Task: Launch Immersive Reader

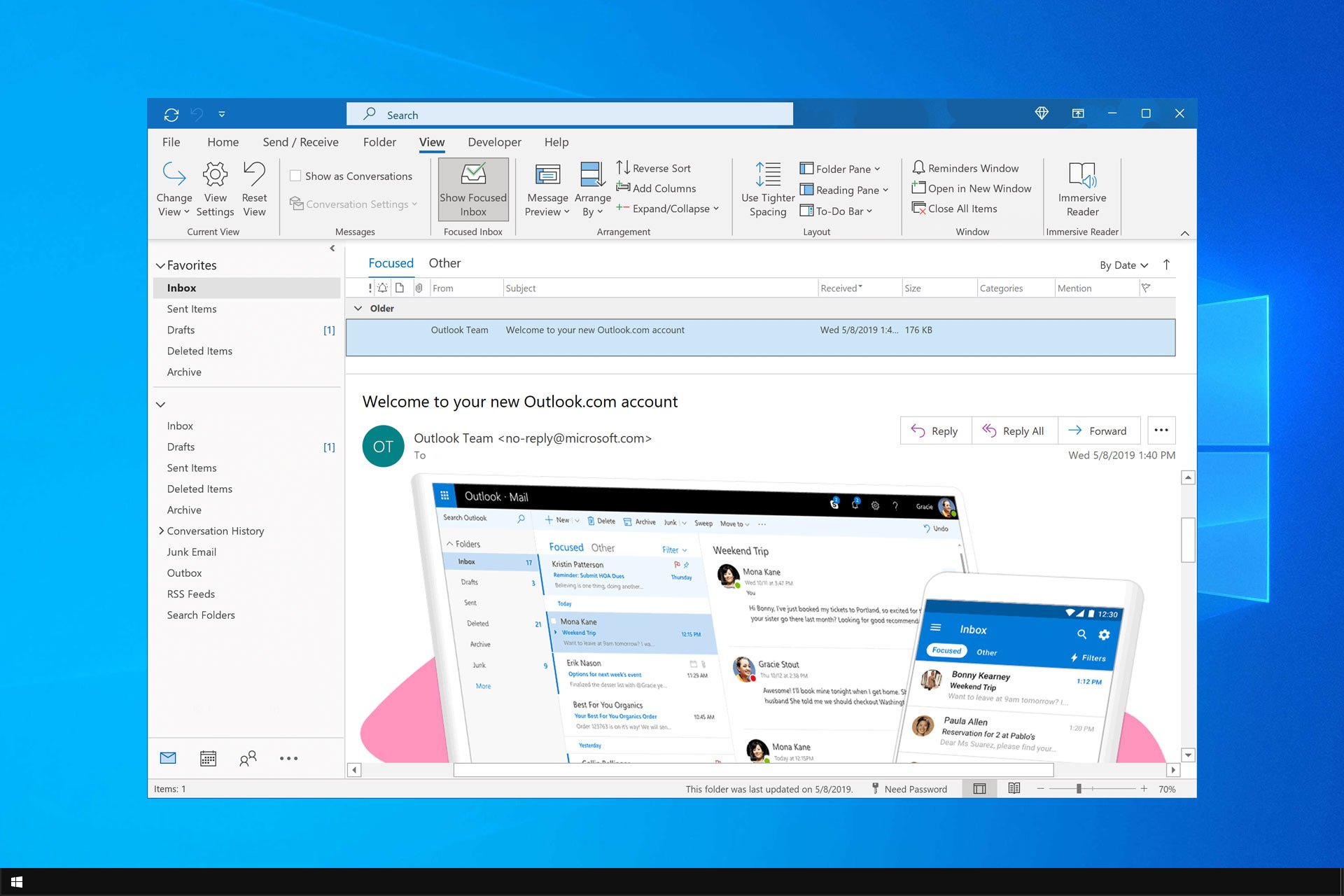Action: click(1082, 189)
